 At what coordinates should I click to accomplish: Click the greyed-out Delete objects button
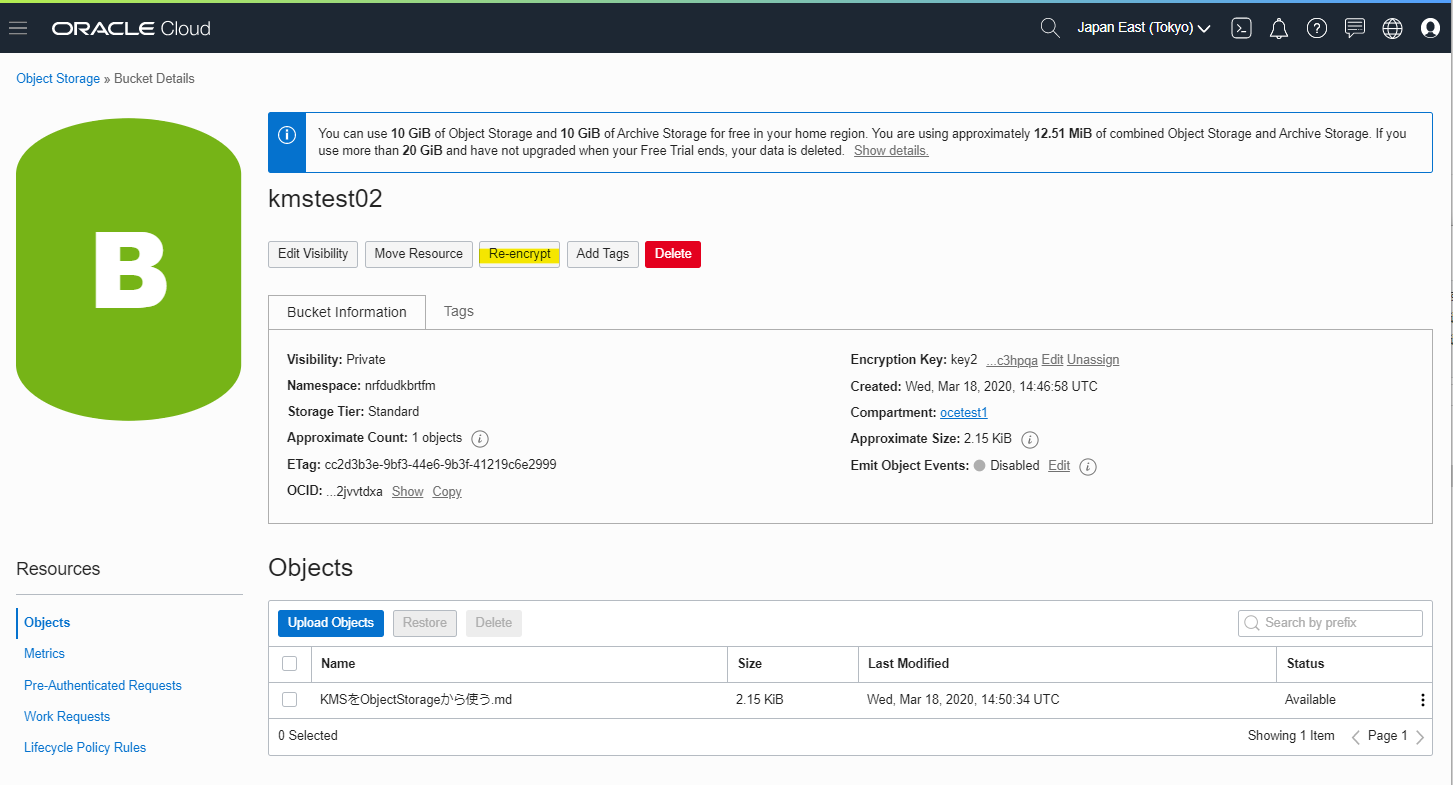494,623
